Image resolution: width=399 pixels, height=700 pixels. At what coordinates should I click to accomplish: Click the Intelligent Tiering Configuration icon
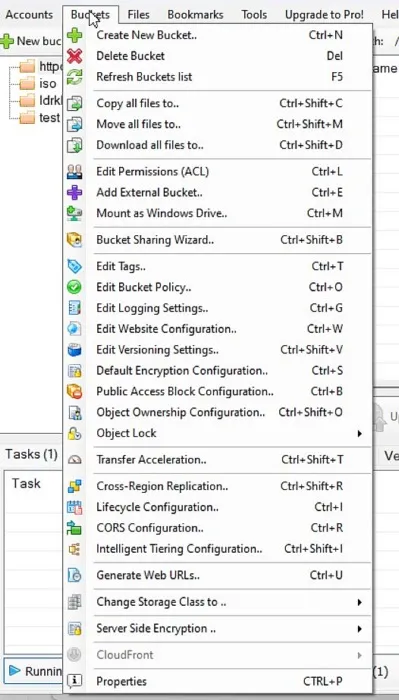tap(75, 549)
